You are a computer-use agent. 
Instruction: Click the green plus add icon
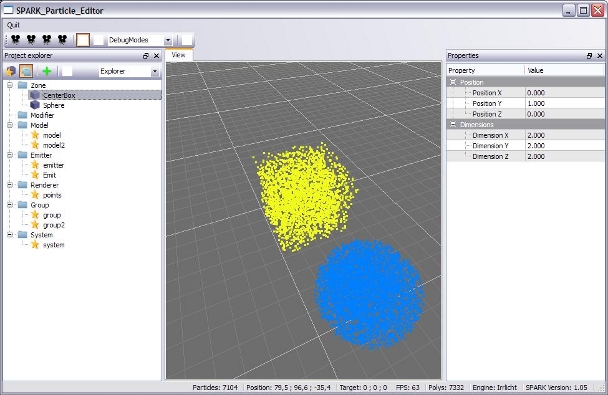(47, 71)
